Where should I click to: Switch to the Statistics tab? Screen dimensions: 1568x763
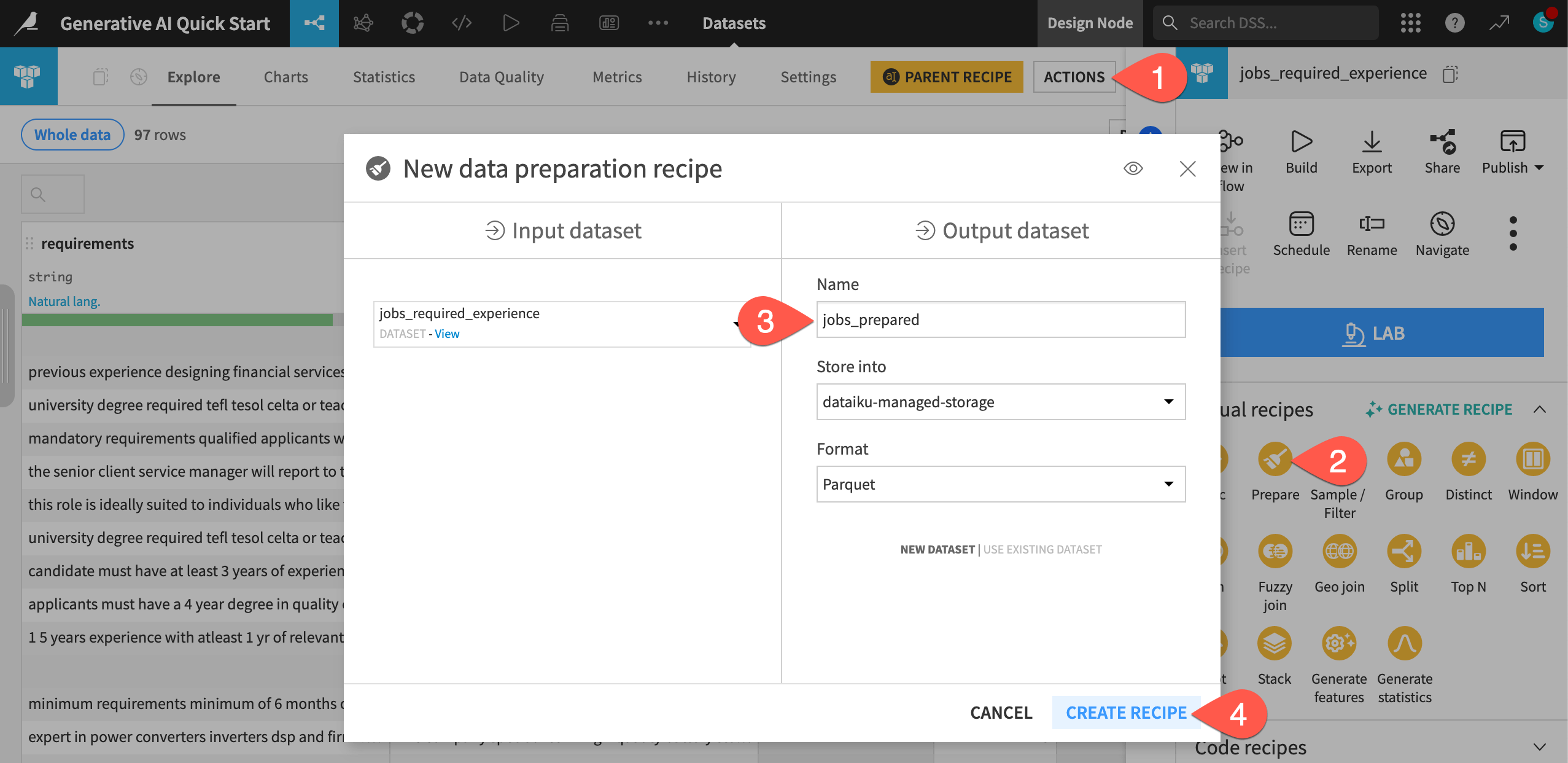point(384,76)
